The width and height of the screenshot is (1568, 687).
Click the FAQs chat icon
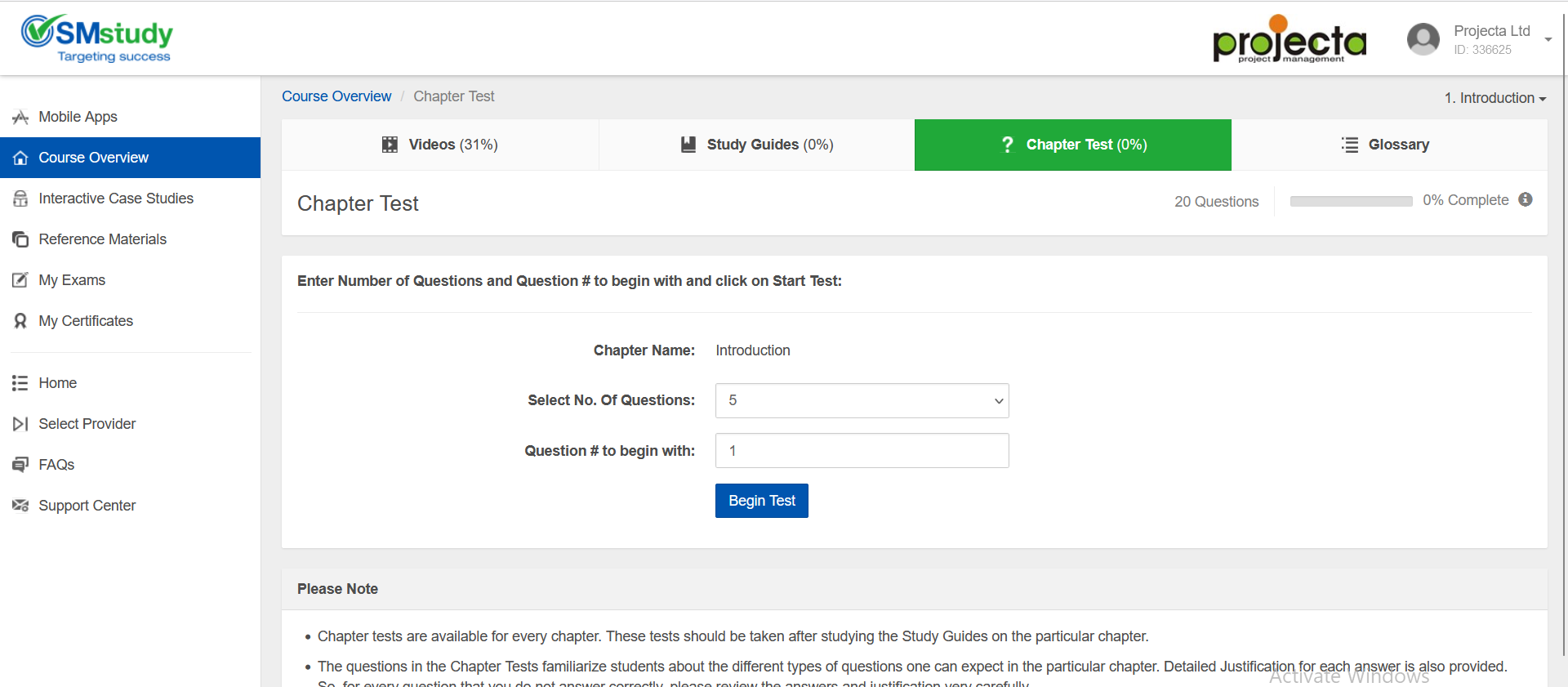point(20,465)
